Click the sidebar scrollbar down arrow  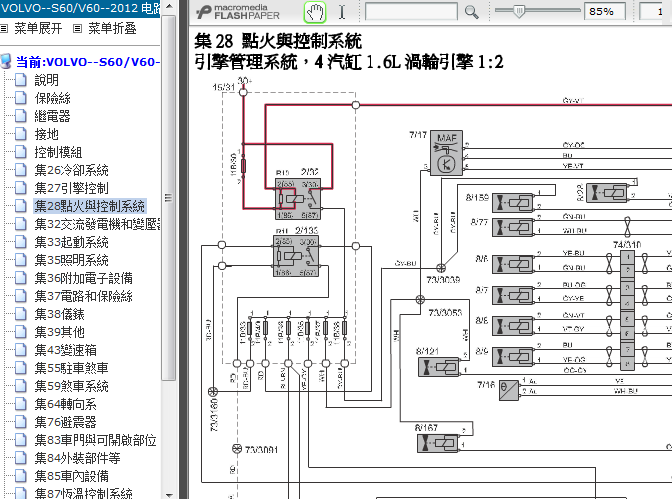pos(169,494)
